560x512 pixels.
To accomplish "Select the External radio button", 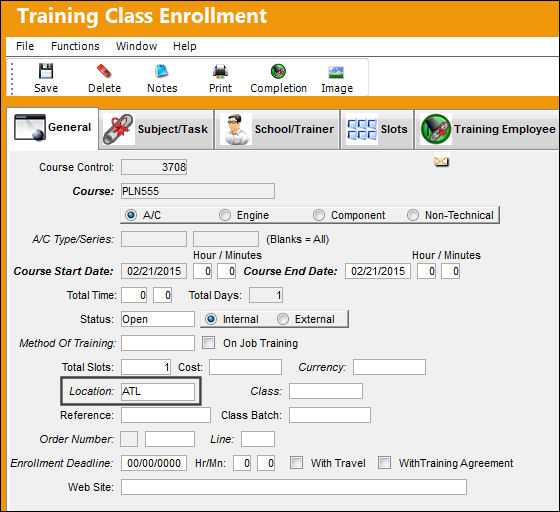I will coord(282,319).
